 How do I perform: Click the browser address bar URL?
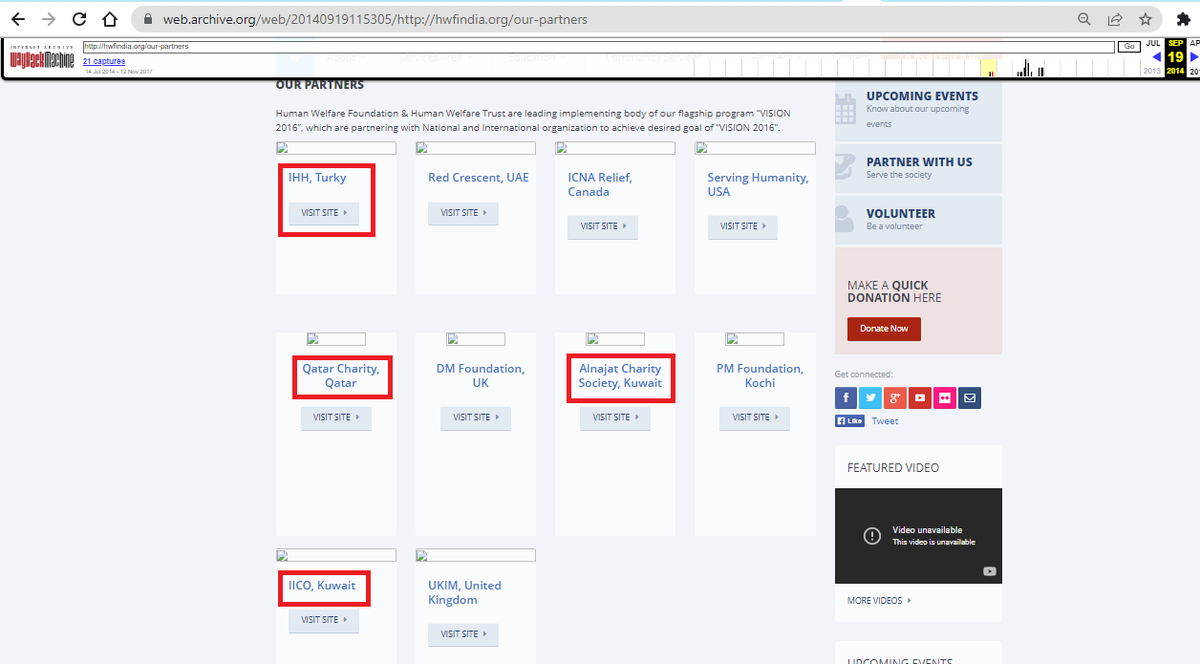point(375,19)
